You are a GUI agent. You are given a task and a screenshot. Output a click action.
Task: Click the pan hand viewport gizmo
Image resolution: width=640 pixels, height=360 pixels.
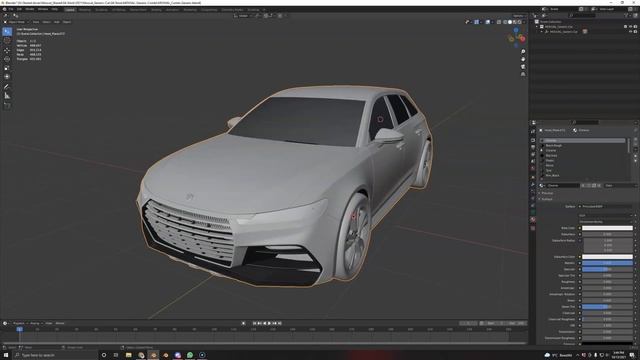(523, 59)
